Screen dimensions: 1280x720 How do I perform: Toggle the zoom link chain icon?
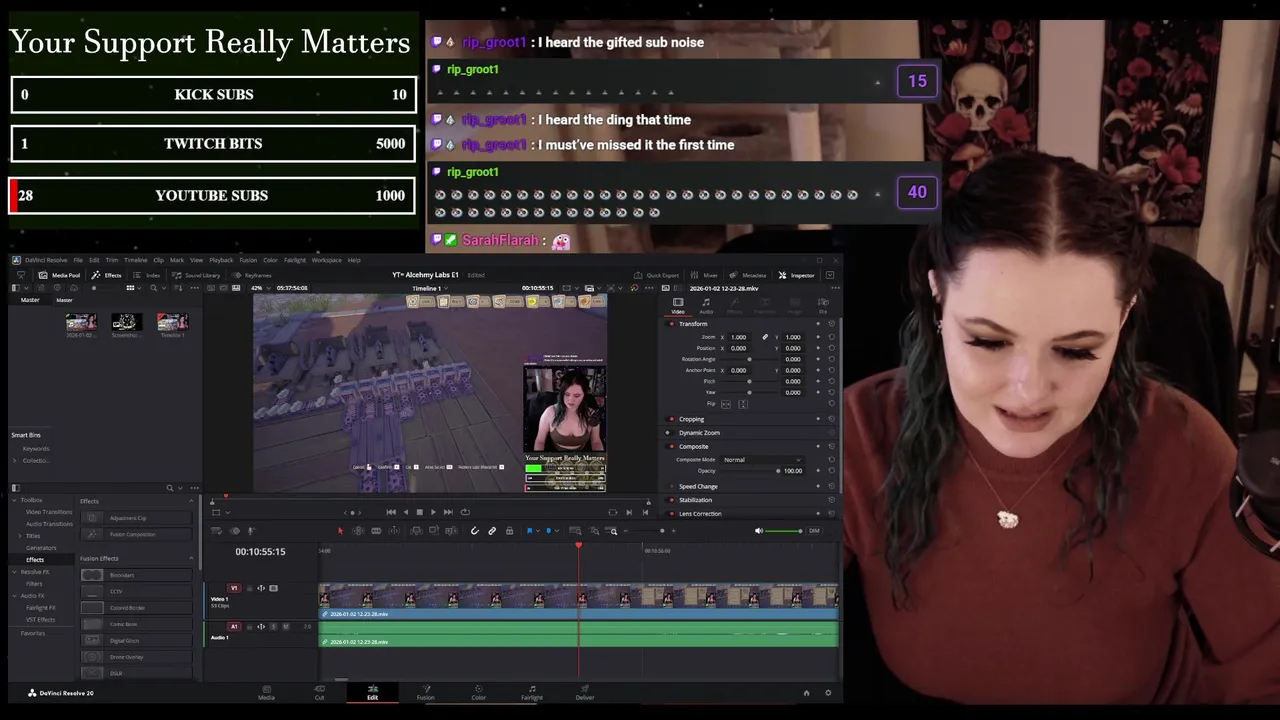765,337
